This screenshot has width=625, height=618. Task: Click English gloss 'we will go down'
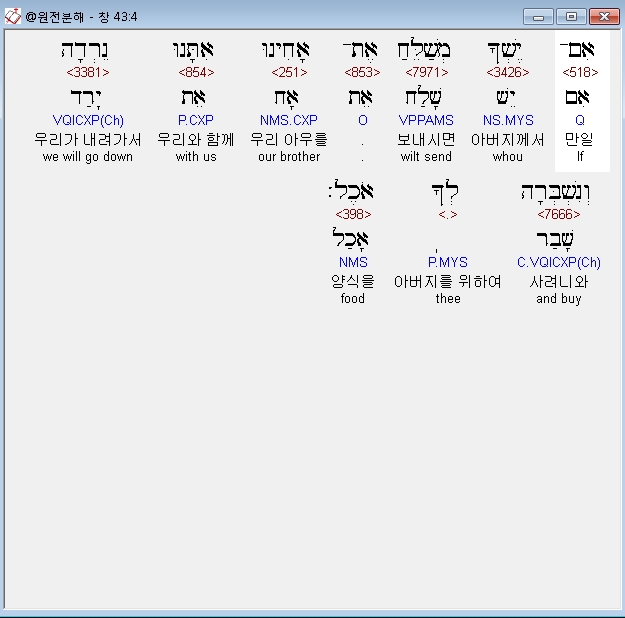point(88,157)
